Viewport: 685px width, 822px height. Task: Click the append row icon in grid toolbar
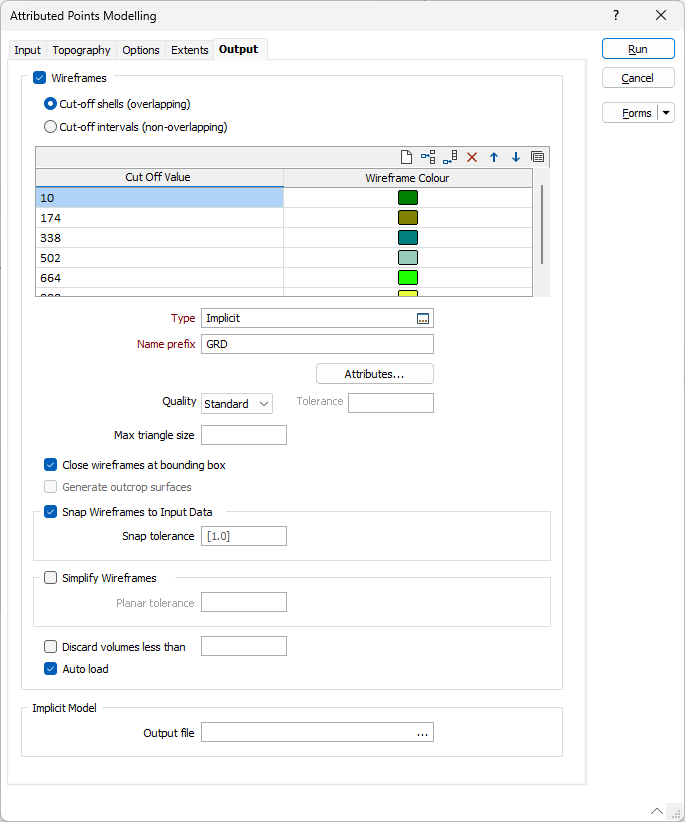pyautogui.click(x=450, y=157)
